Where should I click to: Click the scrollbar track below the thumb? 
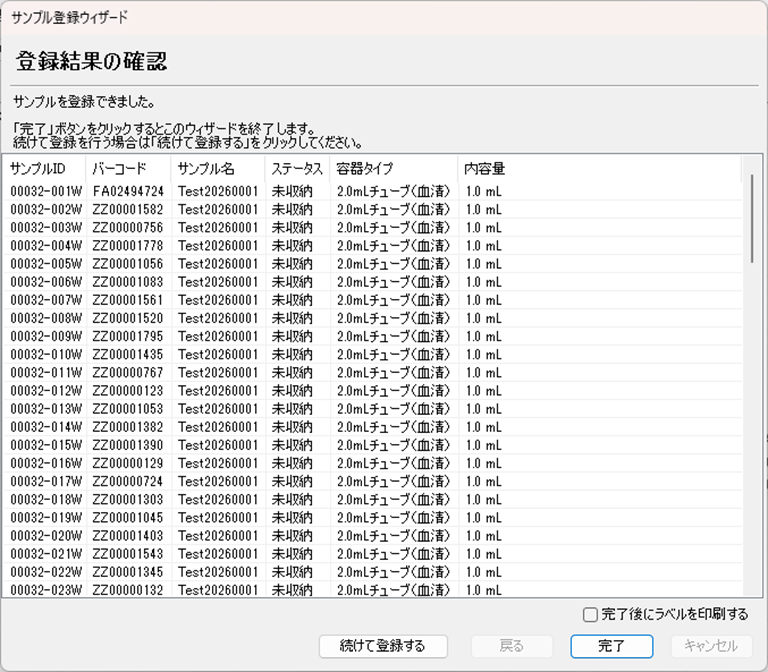[754, 420]
